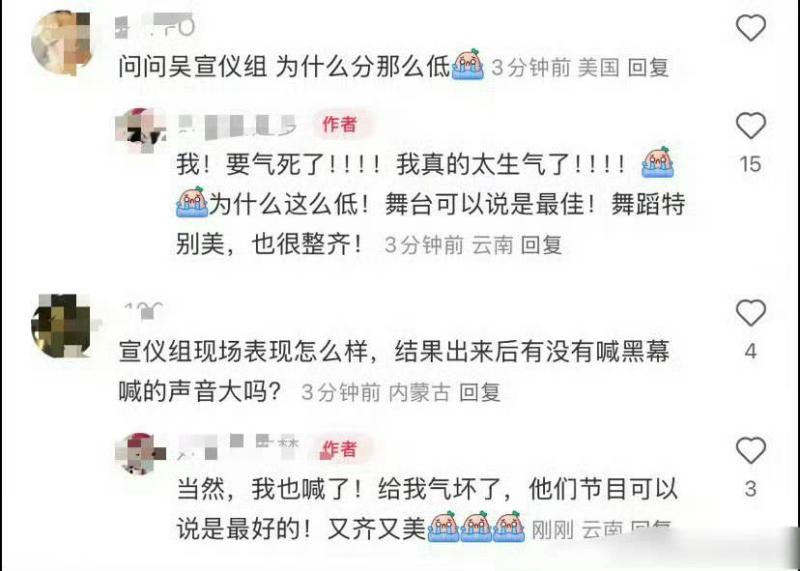The height and width of the screenshot is (571, 800).
Task: Open the author's avatar in the first reply
Action: [141, 130]
